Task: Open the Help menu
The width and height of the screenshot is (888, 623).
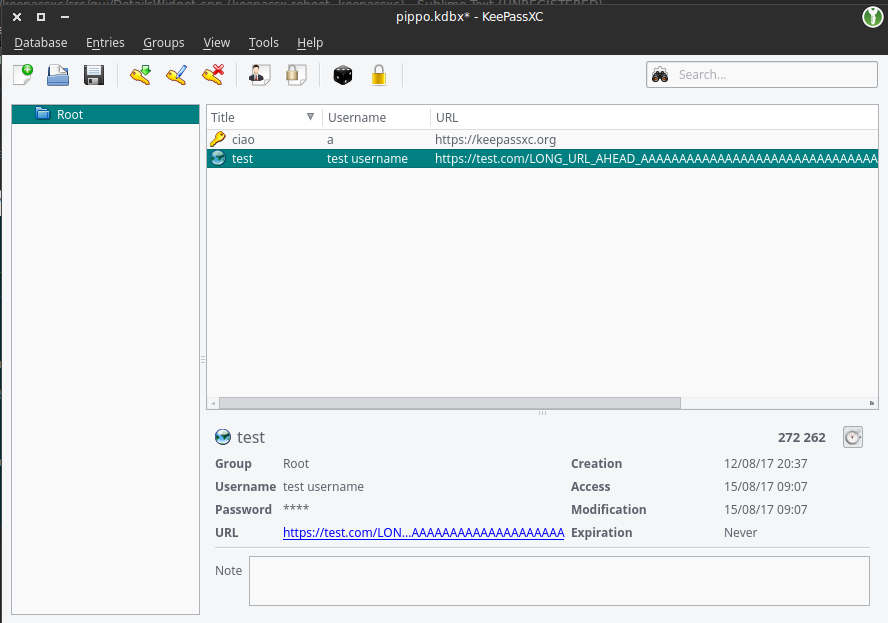Action: tap(310, 42)
